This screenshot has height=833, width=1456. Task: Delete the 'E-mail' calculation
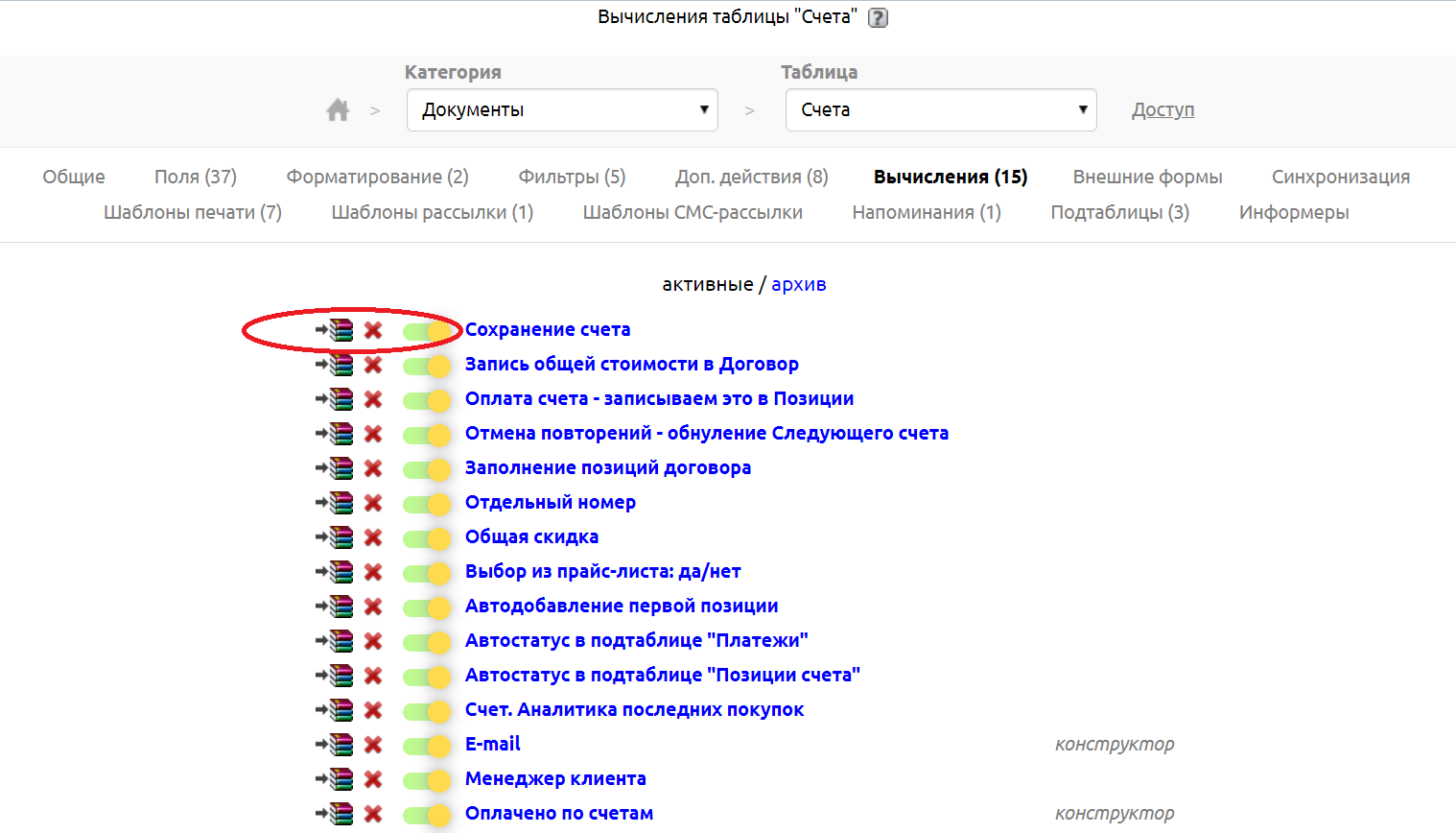coord(373,745)
